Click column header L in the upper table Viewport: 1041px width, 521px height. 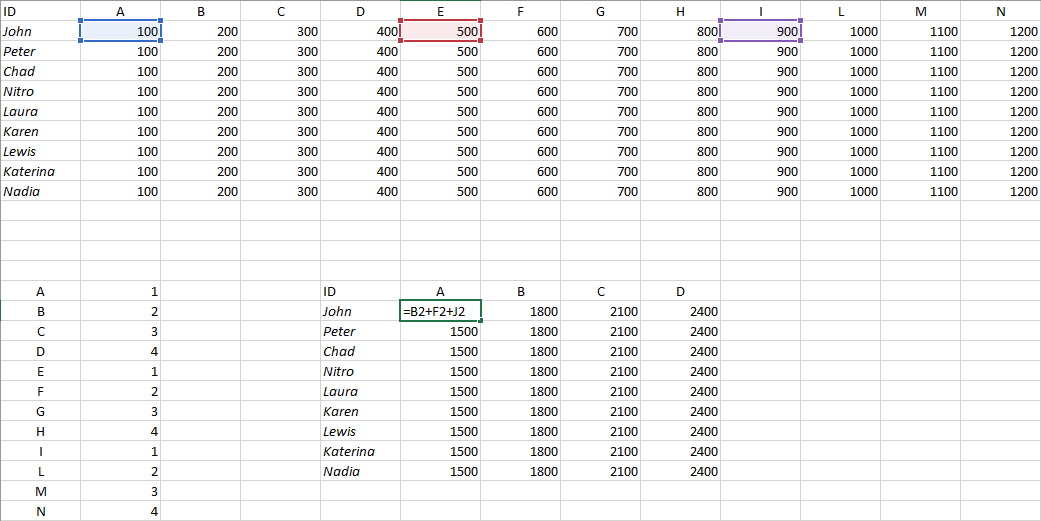tap(841, 11)
